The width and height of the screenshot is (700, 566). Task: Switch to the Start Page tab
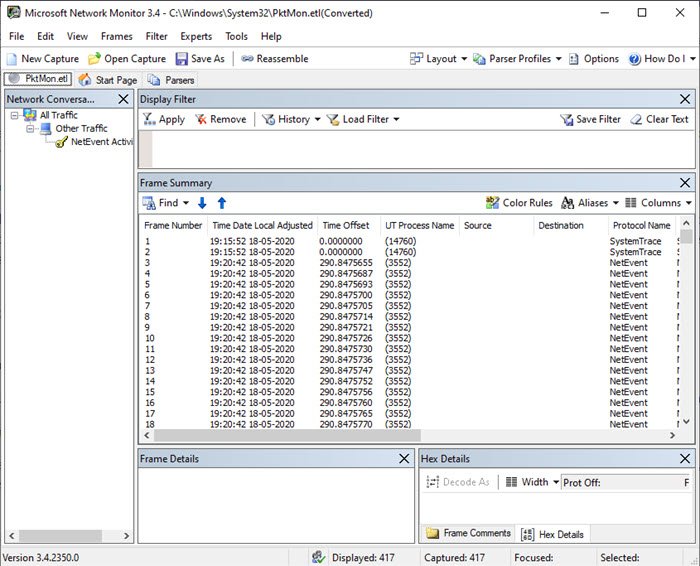pyautogui.click(x=108, y=80)
